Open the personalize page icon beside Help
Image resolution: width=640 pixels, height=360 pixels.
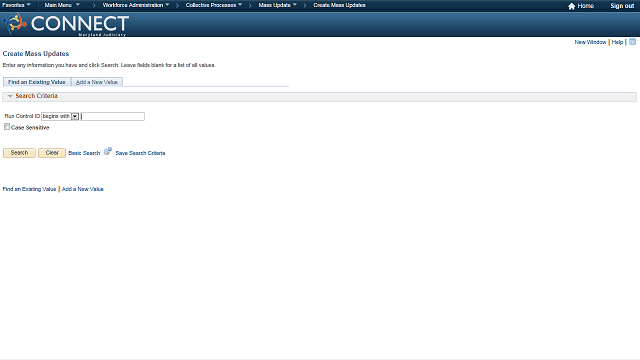[x=632, y=42]
